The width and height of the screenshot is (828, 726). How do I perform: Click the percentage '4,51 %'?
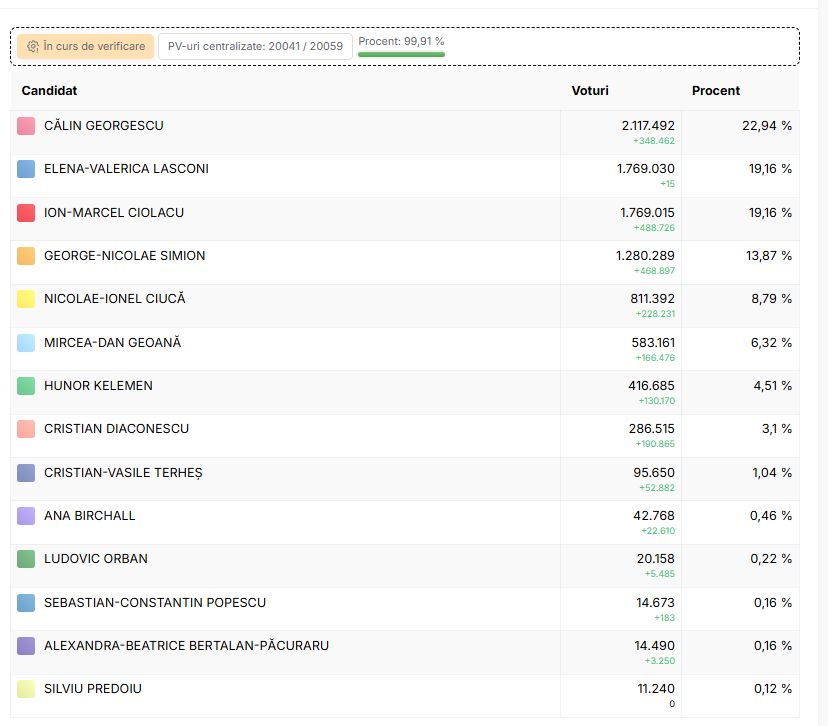pos(773,385)
